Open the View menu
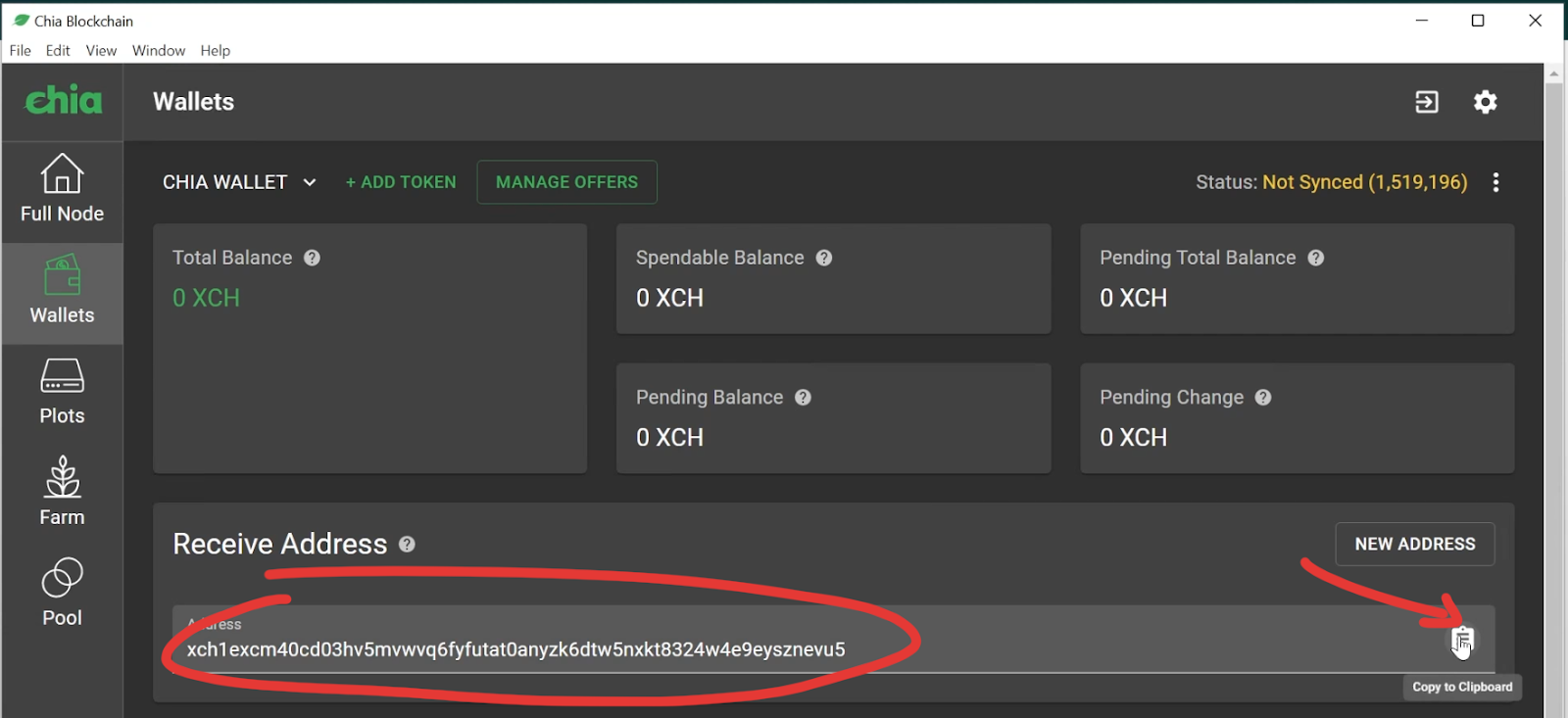 [x=101, y=51]
